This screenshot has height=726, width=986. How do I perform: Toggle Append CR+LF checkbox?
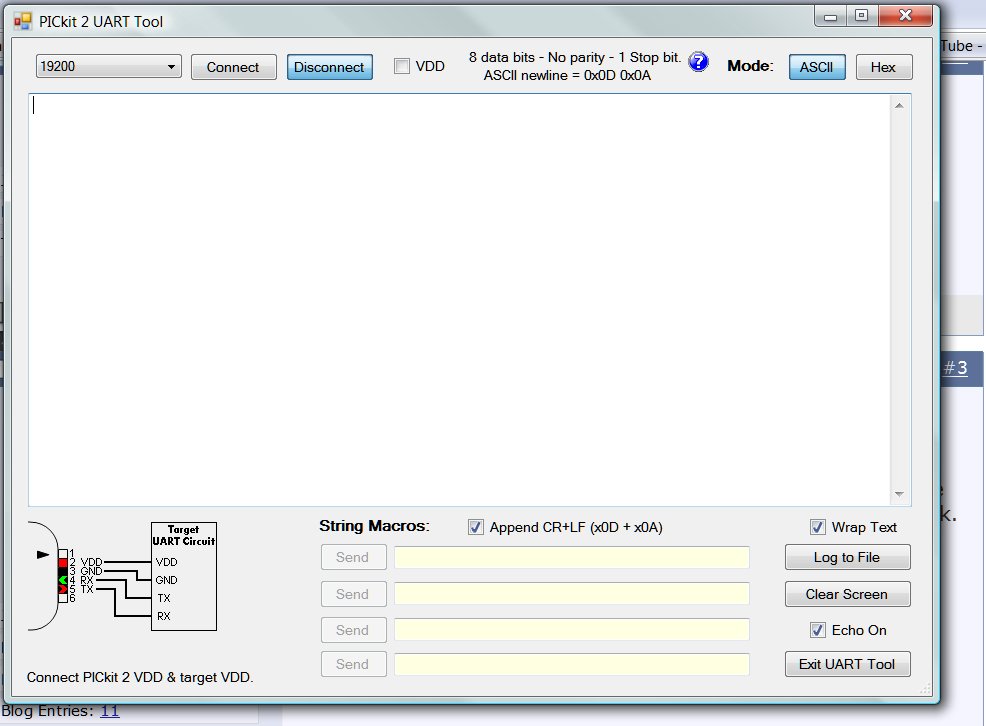pos(476,527)
